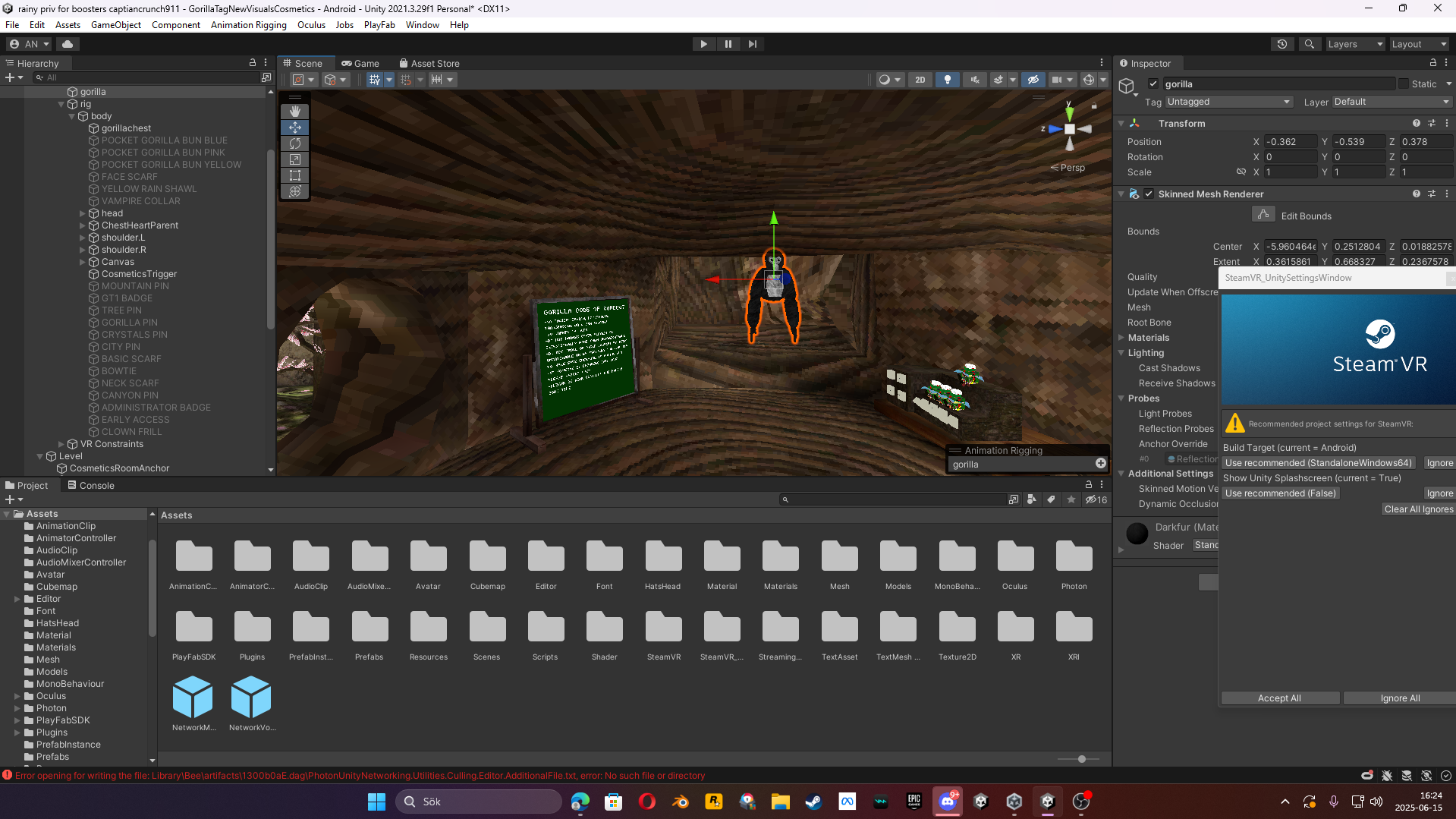The image size is (1456, 819).
Task: Click the Step frame button
Action: tap(752, 44)
